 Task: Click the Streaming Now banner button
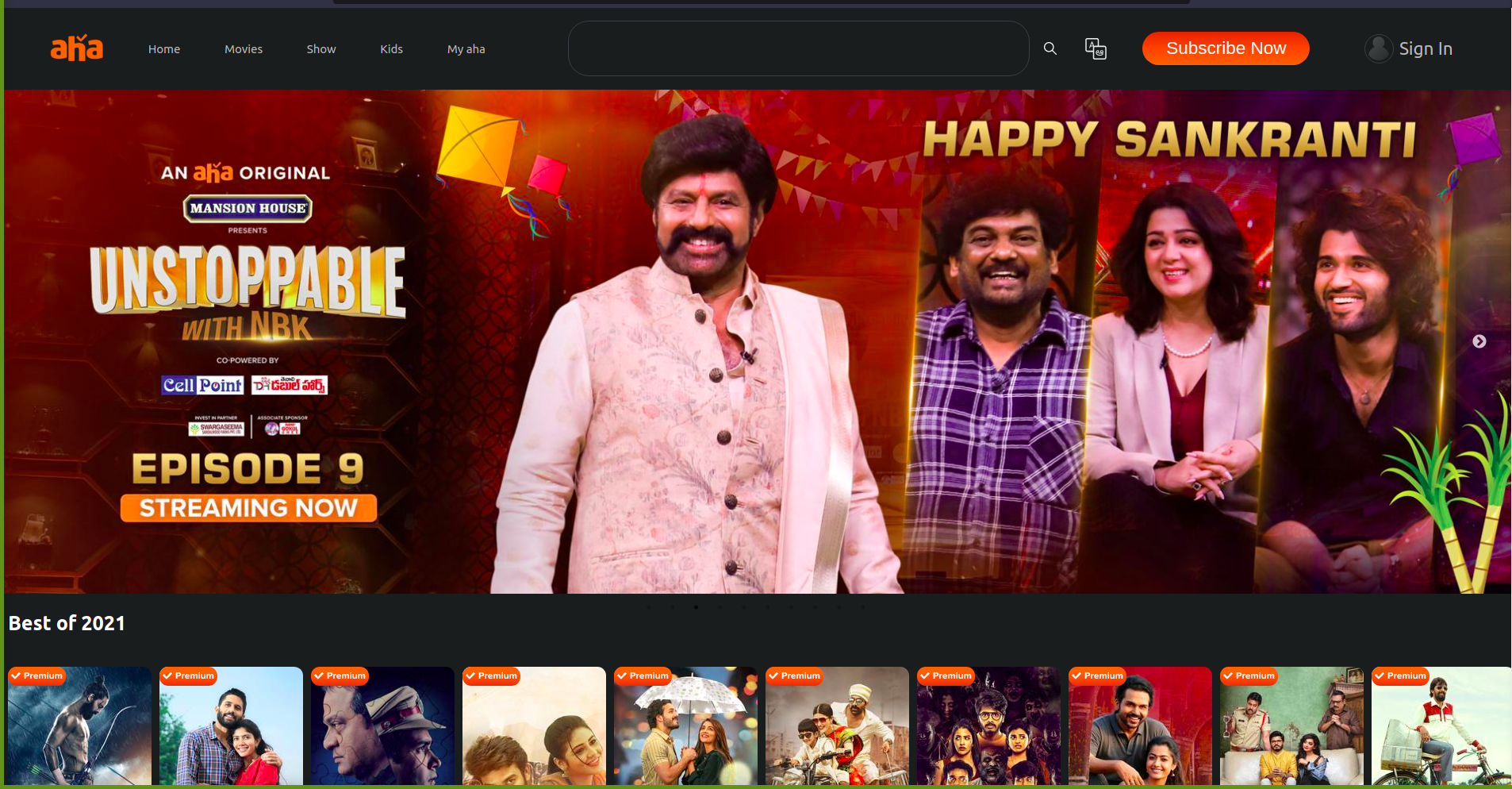pyautogui.click(x=248, y=508)
